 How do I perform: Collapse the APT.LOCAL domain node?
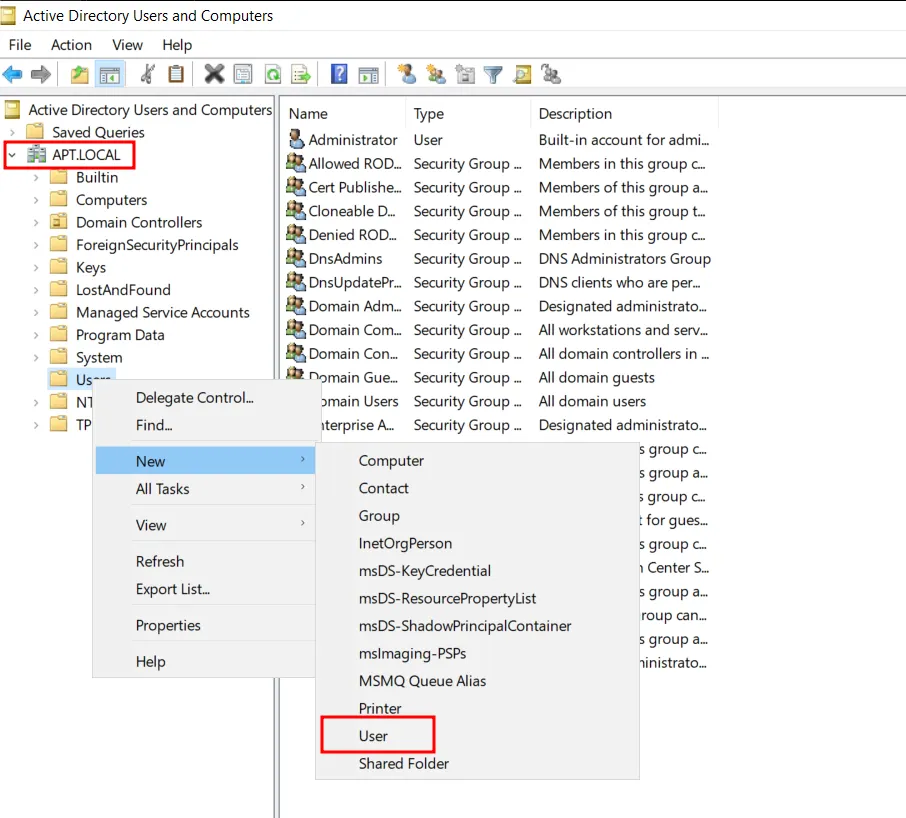point(12,155)
